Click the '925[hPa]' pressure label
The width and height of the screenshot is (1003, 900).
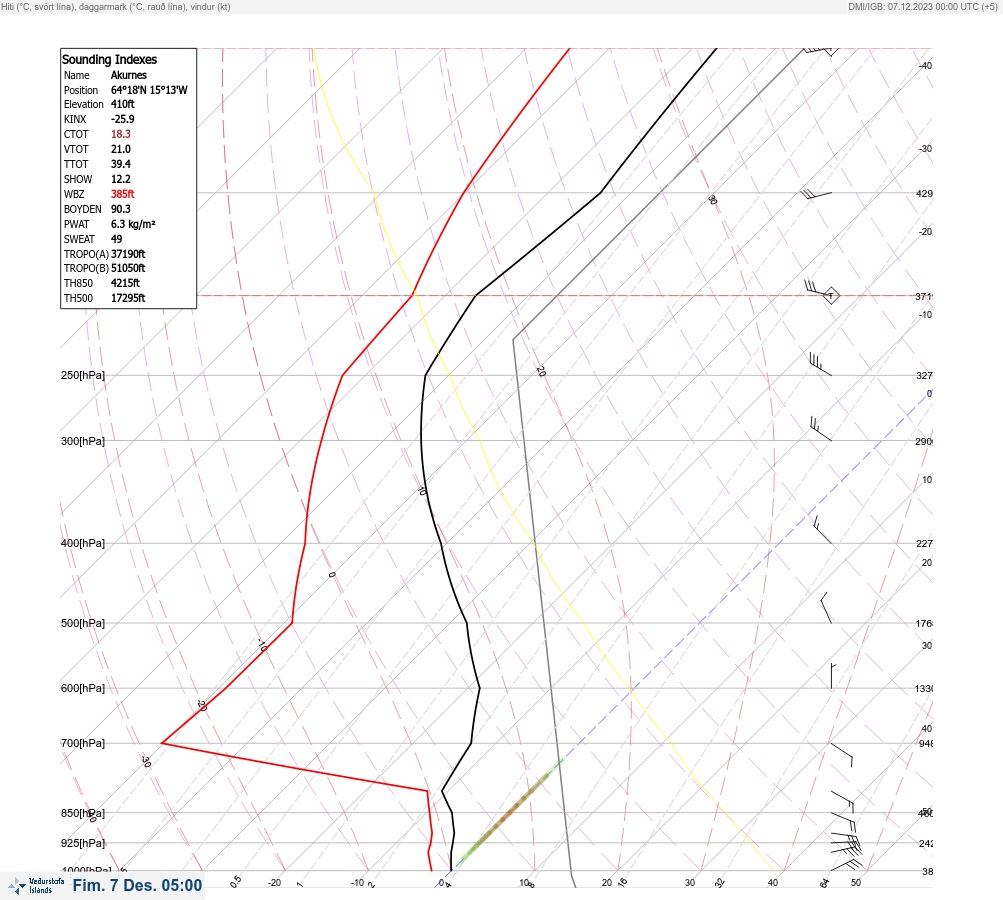83,843
